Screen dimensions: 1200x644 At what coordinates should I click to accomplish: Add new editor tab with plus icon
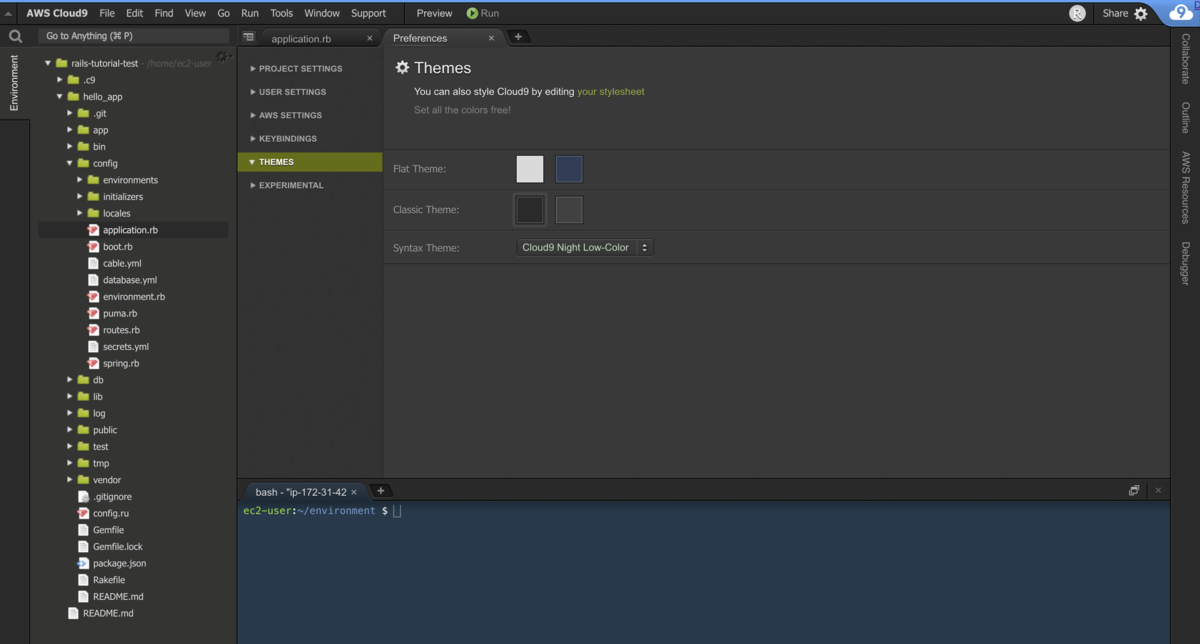(518, 37)
